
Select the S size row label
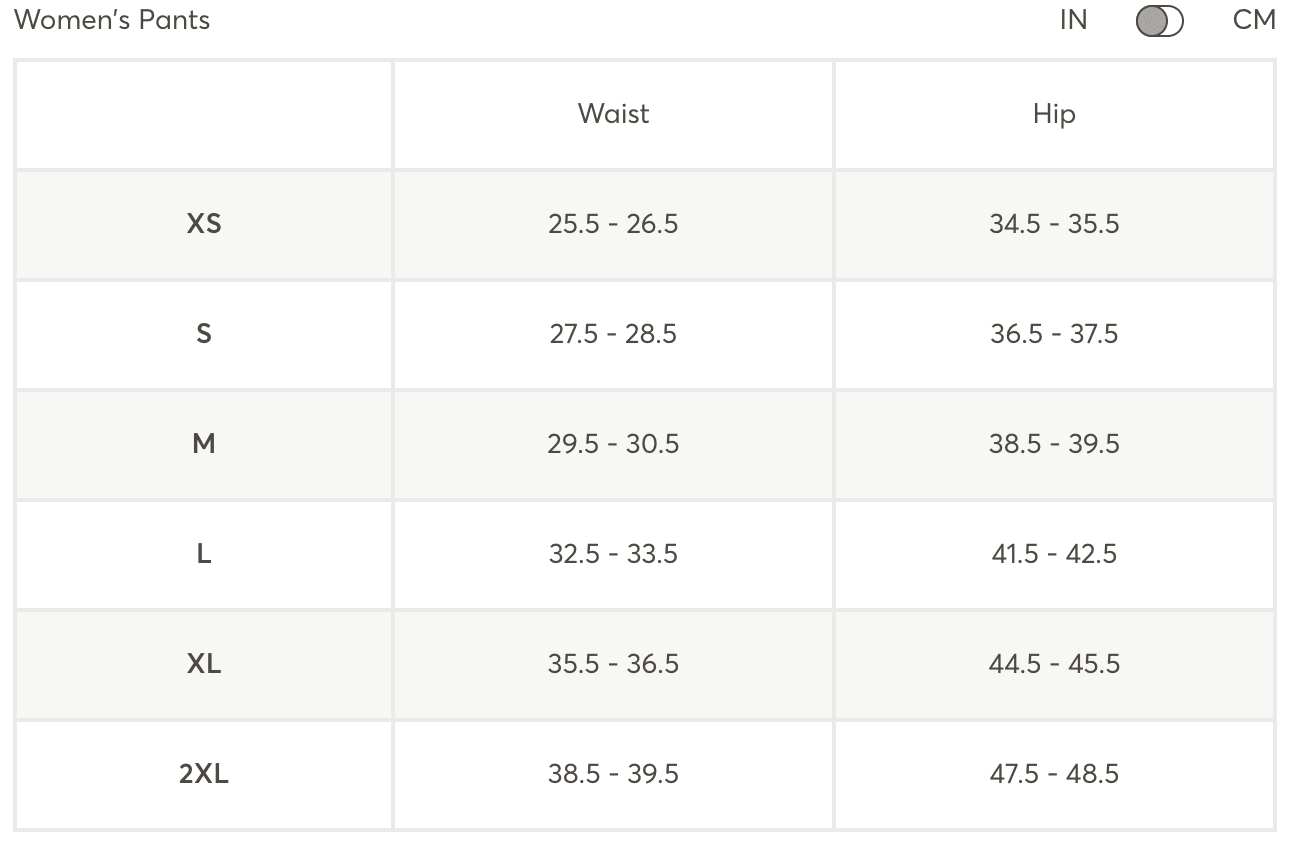[x=204, y=334]
